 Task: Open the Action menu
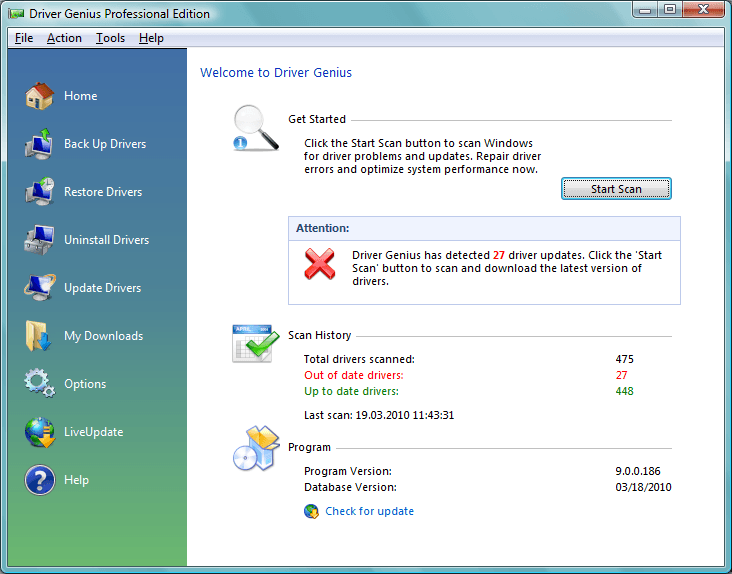(x=64, y=38)
